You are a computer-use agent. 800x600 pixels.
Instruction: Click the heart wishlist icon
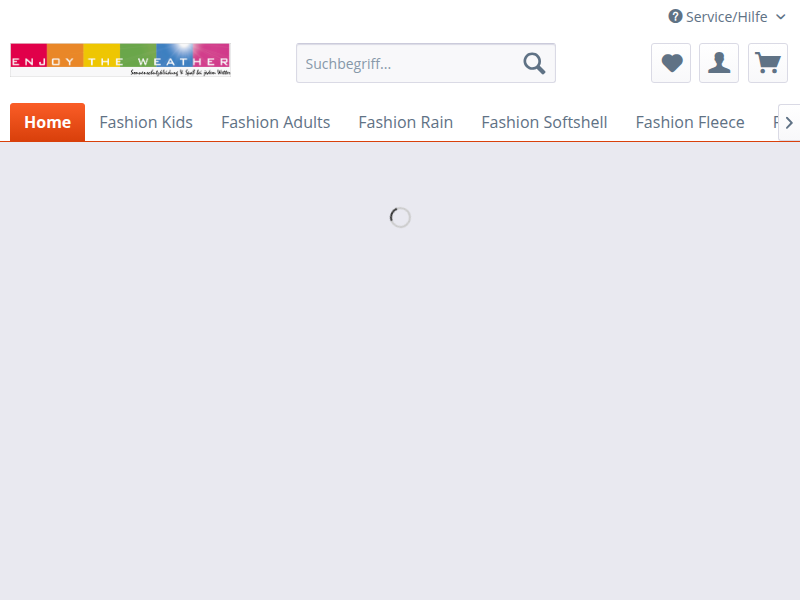point(671,63)
